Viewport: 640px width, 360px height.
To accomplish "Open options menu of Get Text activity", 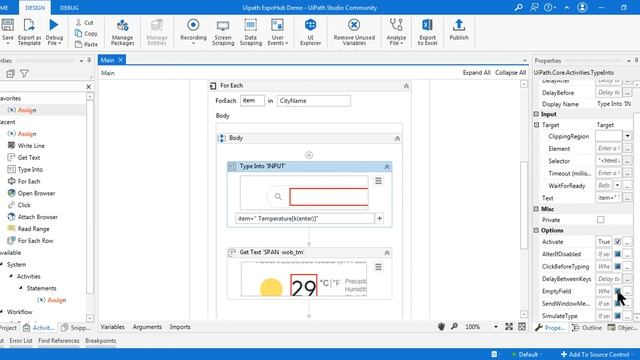I will point(378,267).
